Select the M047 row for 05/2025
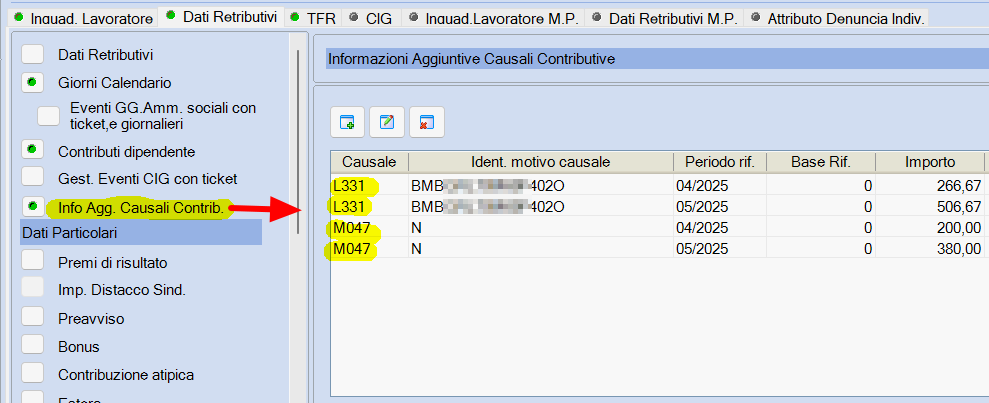 click(x=657, y=248)
